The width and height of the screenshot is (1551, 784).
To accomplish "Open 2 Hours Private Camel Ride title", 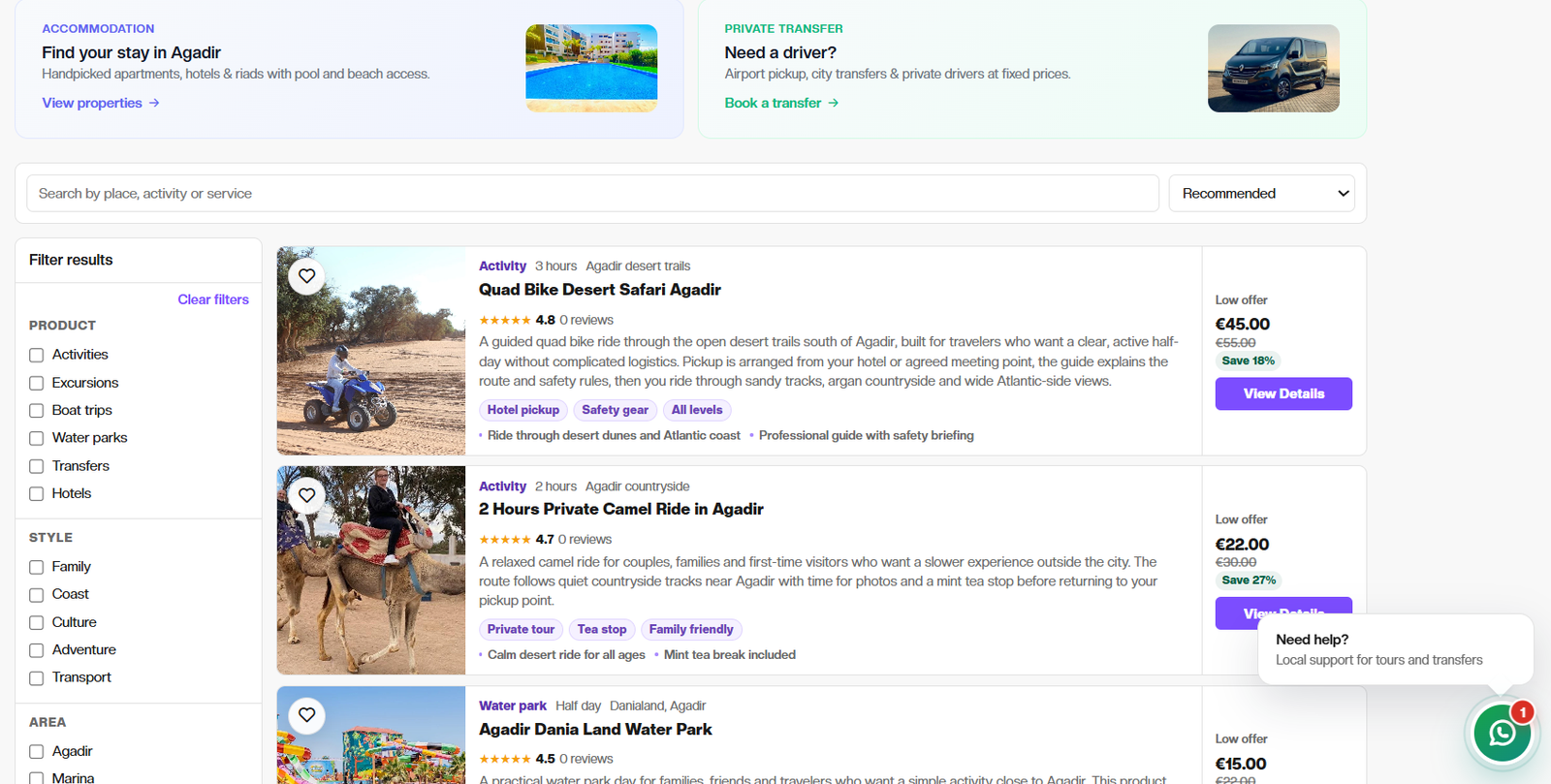I will coord(621,509).
